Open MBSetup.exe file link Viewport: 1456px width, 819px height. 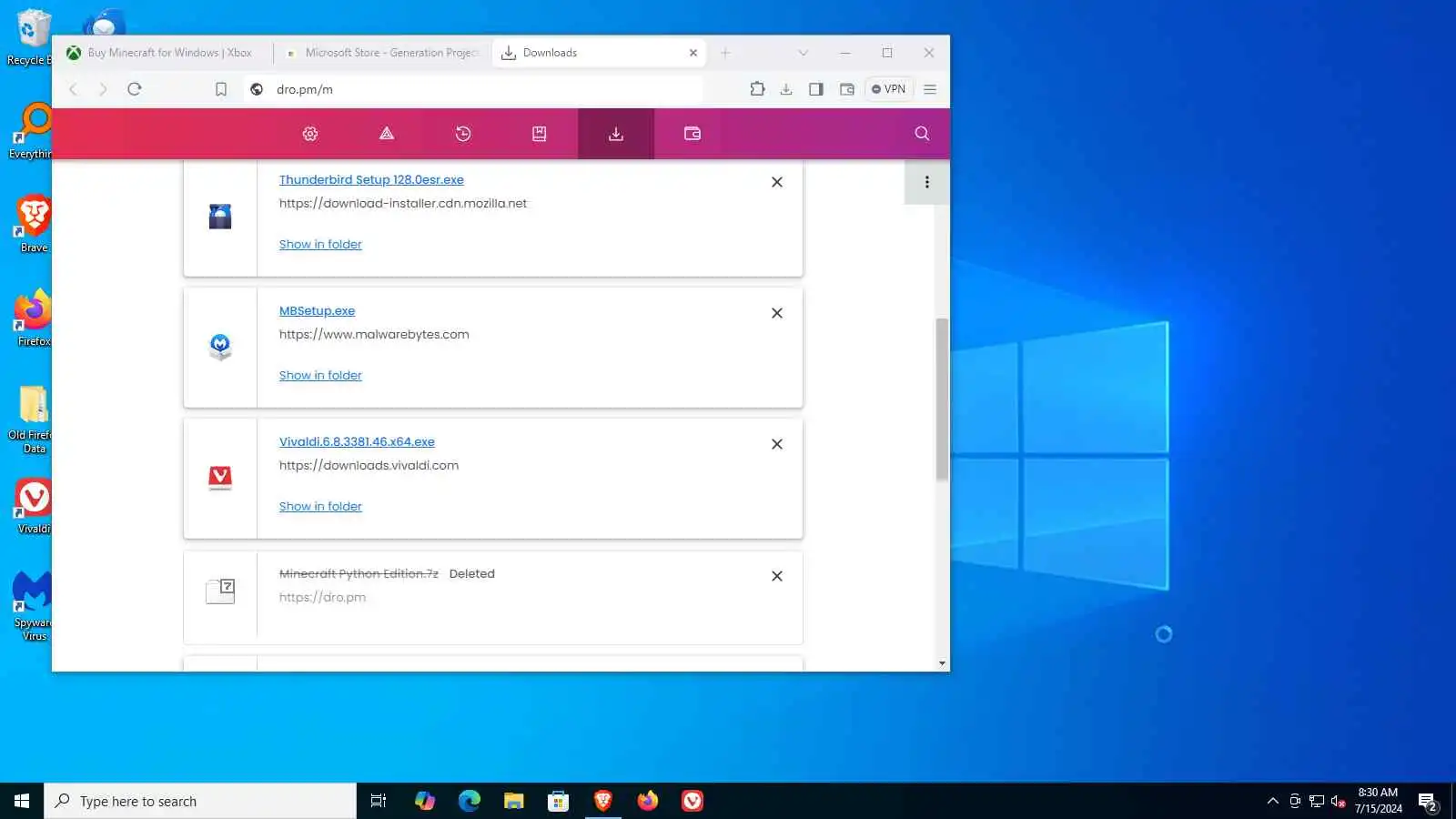tap(317, 310)
